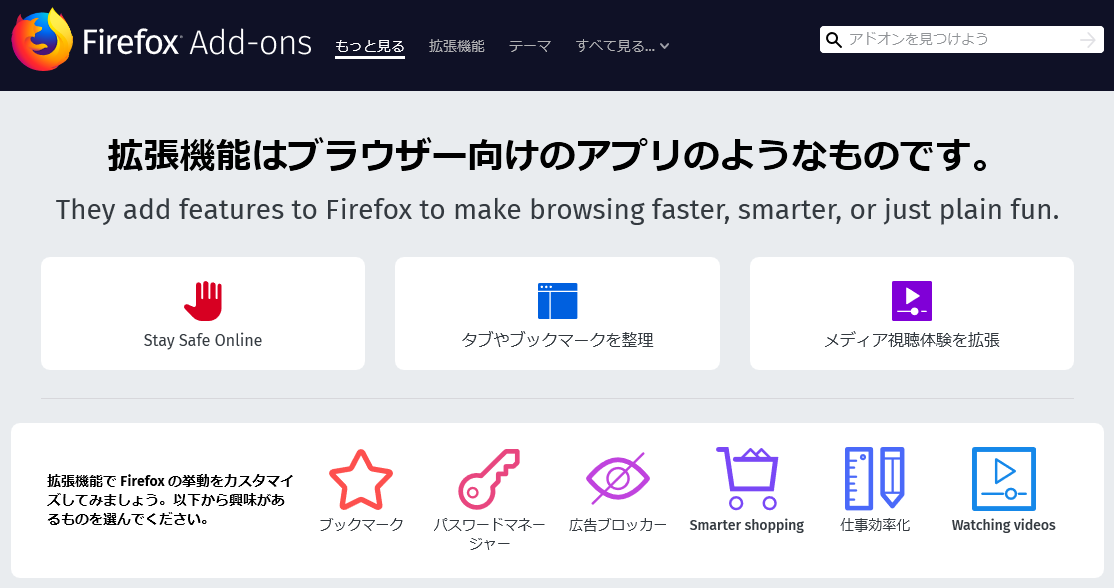Click the blue tab organizer window icon
The image size is (1114, 588).
coord(558,301)
